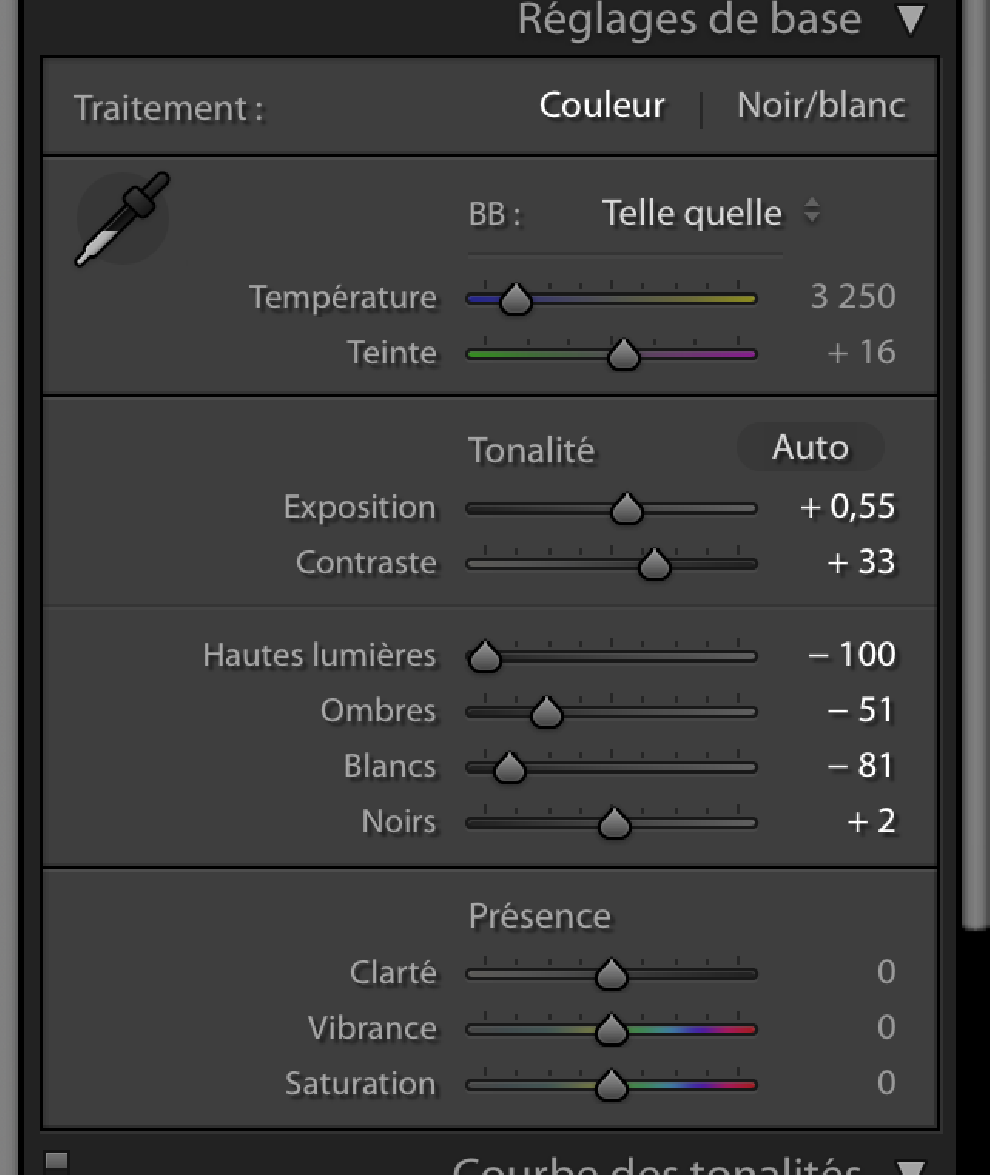Click the Tonalité section label
Viewport: 990px width, 1175px height.
(x=531, y=450)
